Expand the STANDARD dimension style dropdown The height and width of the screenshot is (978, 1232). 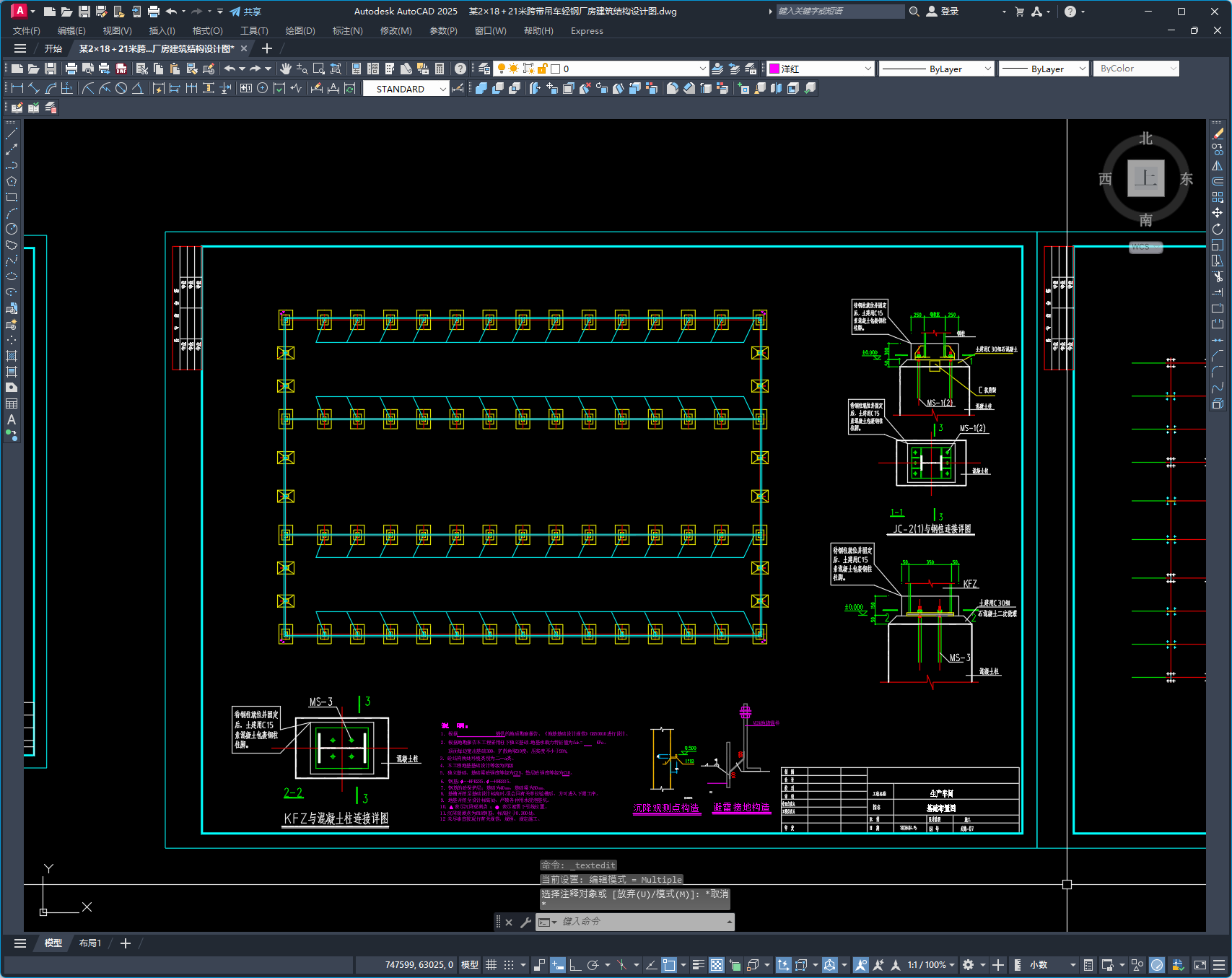442,89
